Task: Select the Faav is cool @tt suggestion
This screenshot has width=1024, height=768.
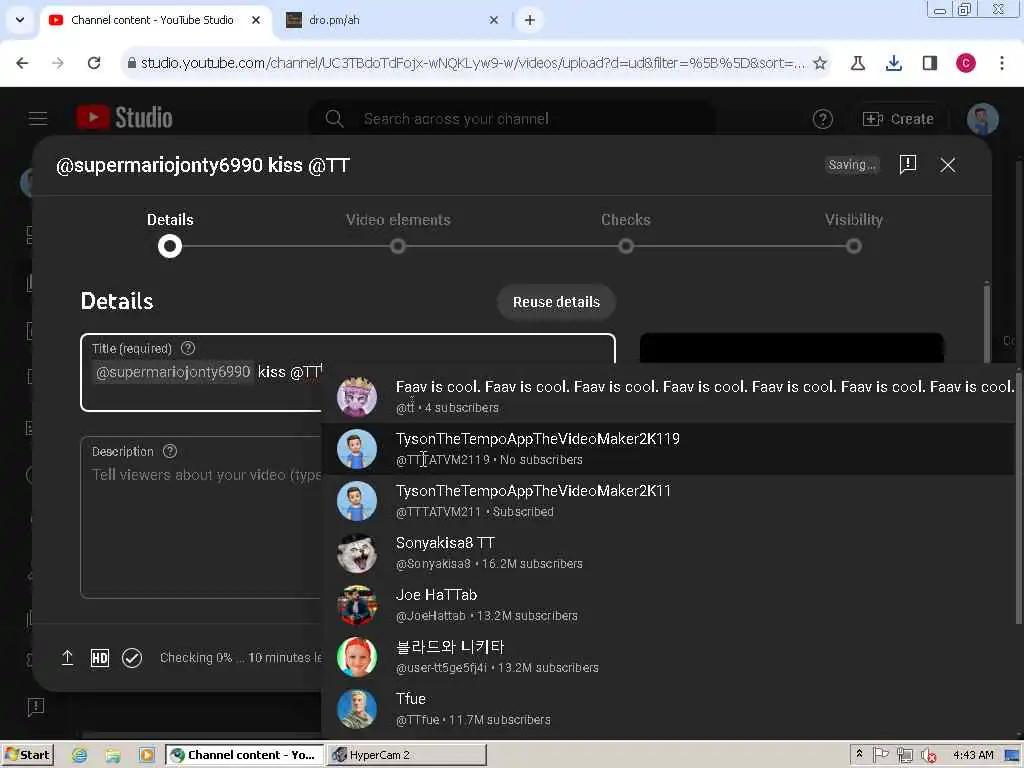Action: (x=669, y=396)
